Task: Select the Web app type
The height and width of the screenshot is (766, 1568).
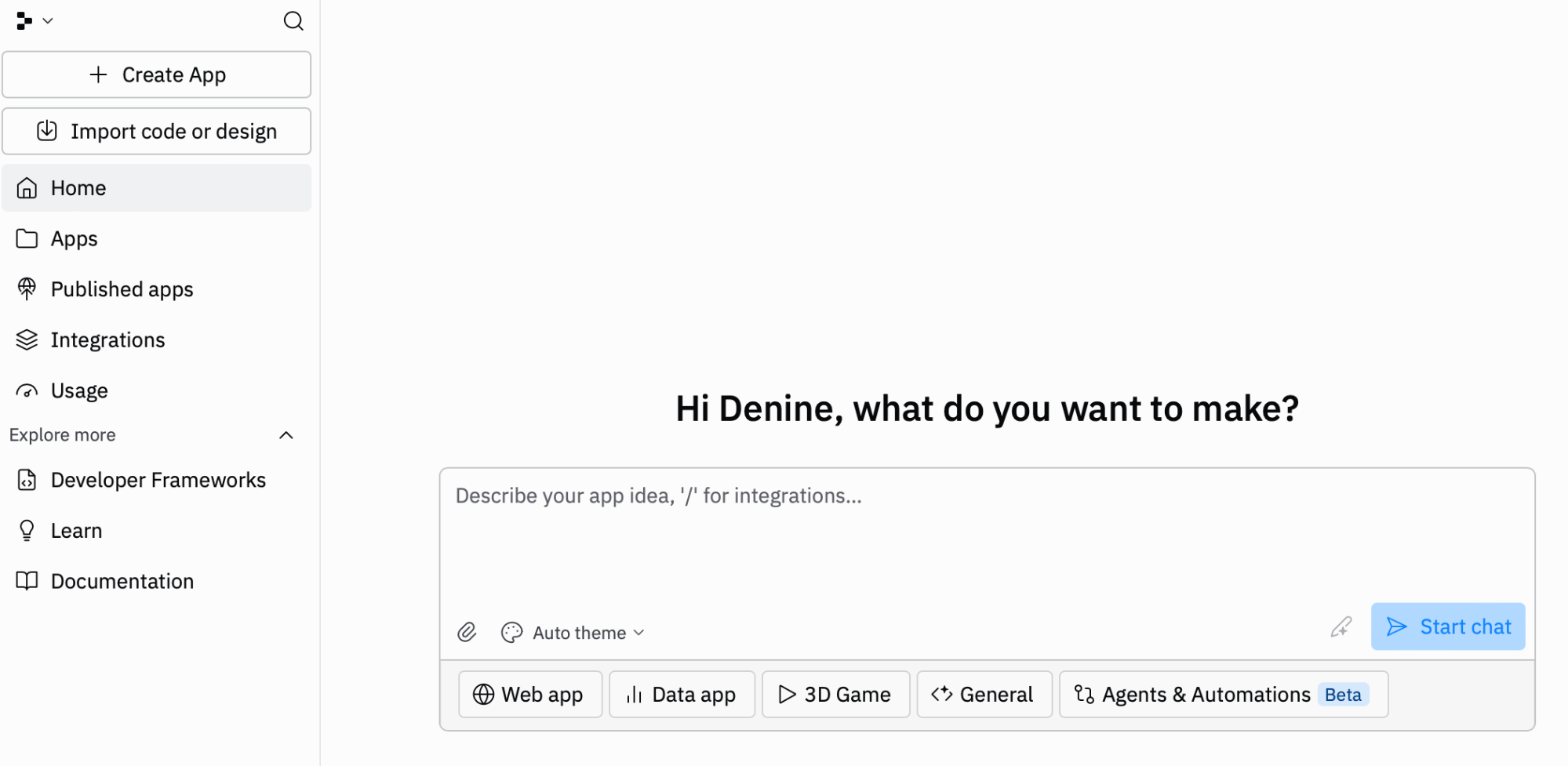Action: pyautogui.click(x=529, y=695)
